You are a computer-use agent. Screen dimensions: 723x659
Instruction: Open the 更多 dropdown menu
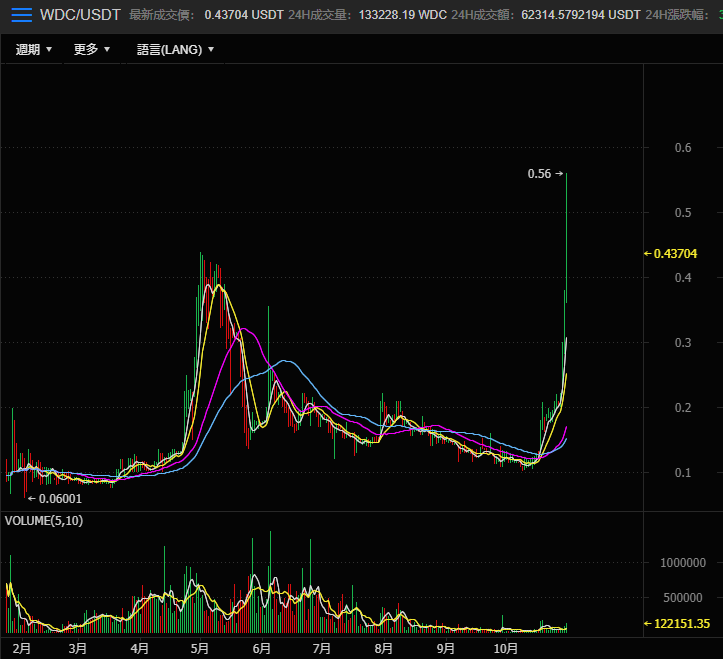tap(92, 49)
